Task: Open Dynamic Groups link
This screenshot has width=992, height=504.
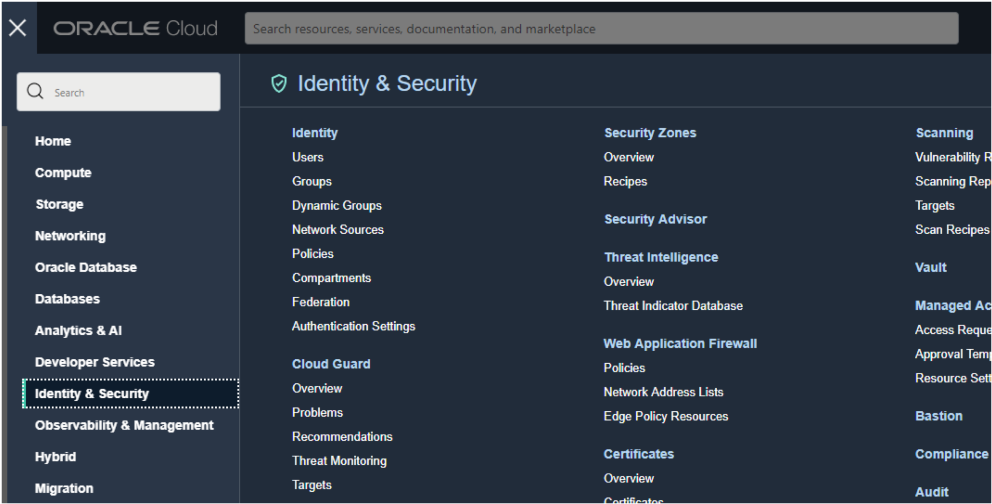Action: click(337, 206)
